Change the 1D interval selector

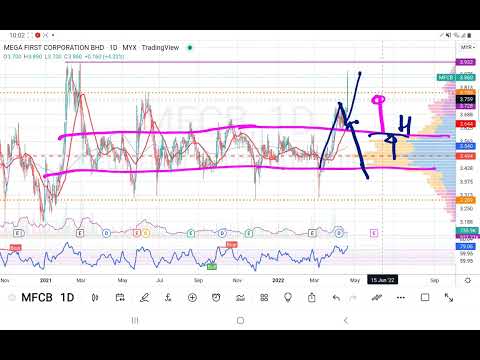(67, 297)
